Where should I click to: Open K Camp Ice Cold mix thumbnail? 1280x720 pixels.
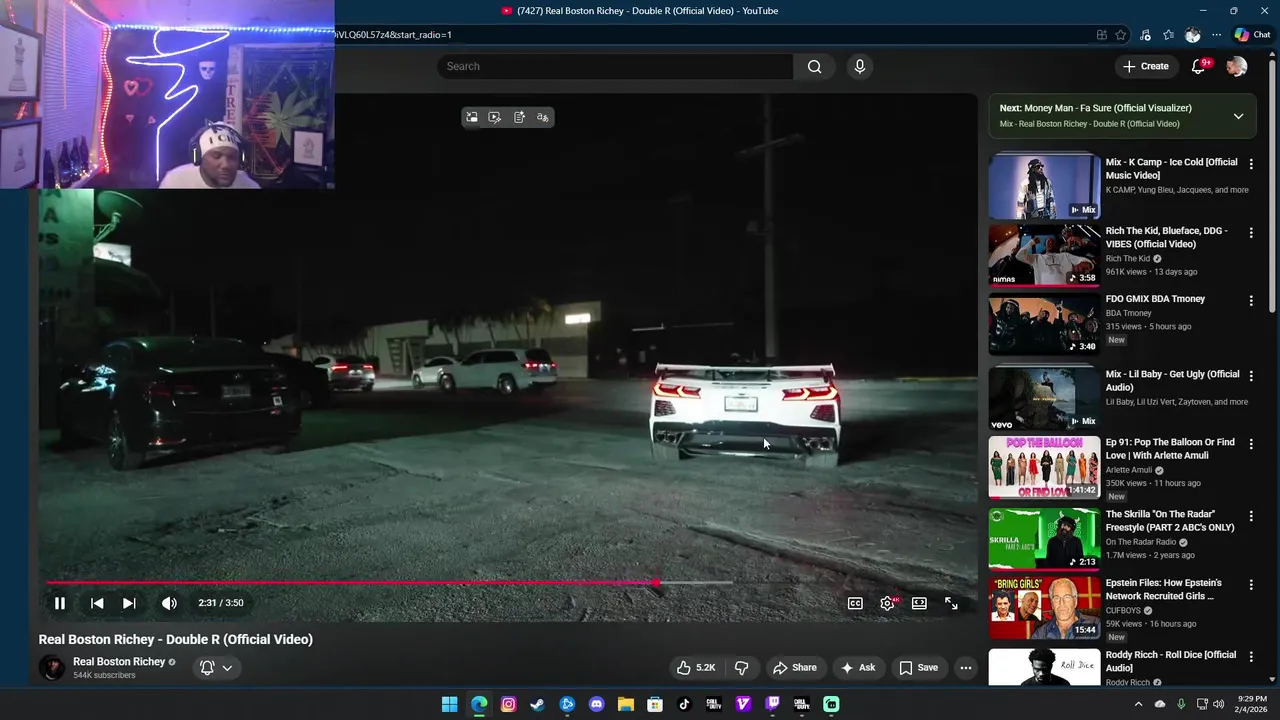[x=1044, y=185]
